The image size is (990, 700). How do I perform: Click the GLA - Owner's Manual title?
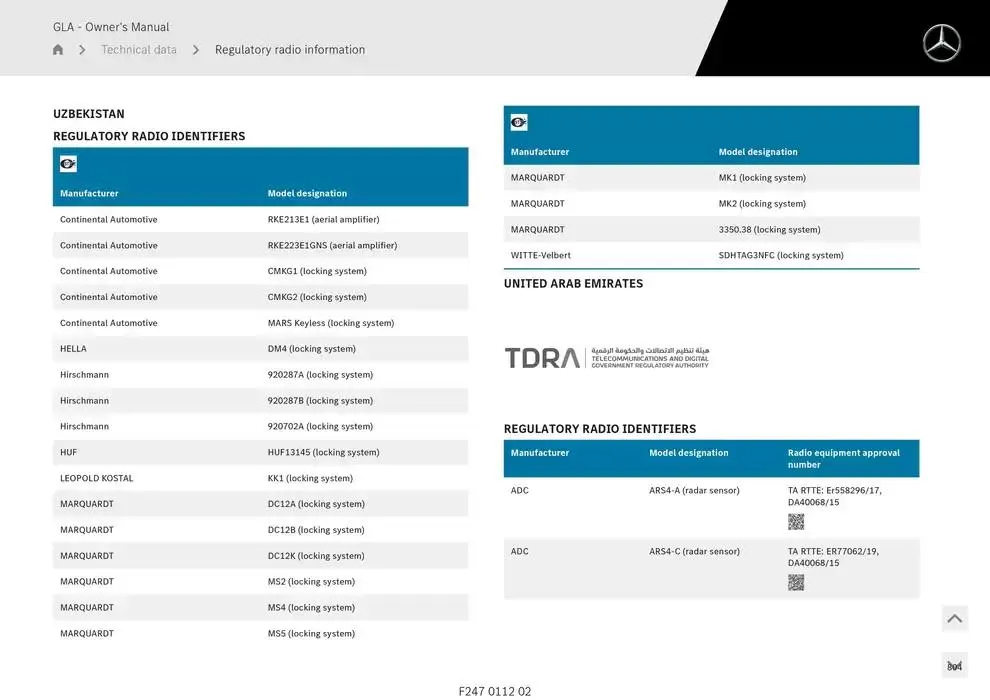[x=111, y=27]
